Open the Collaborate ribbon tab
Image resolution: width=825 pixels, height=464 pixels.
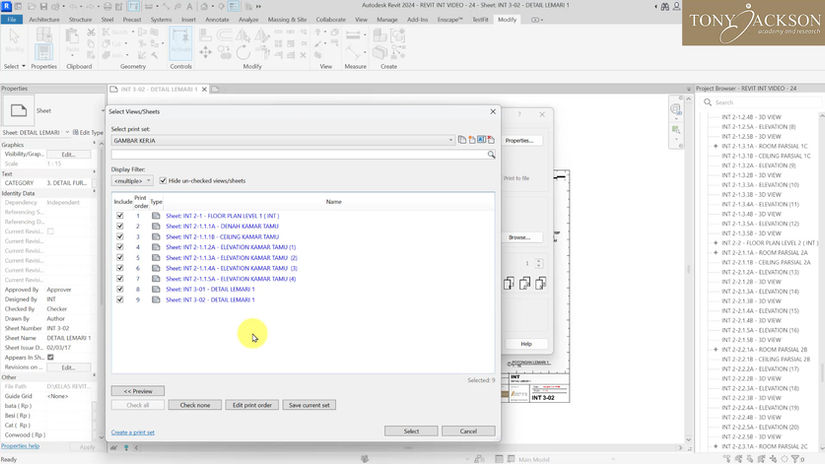click(330, 19)
